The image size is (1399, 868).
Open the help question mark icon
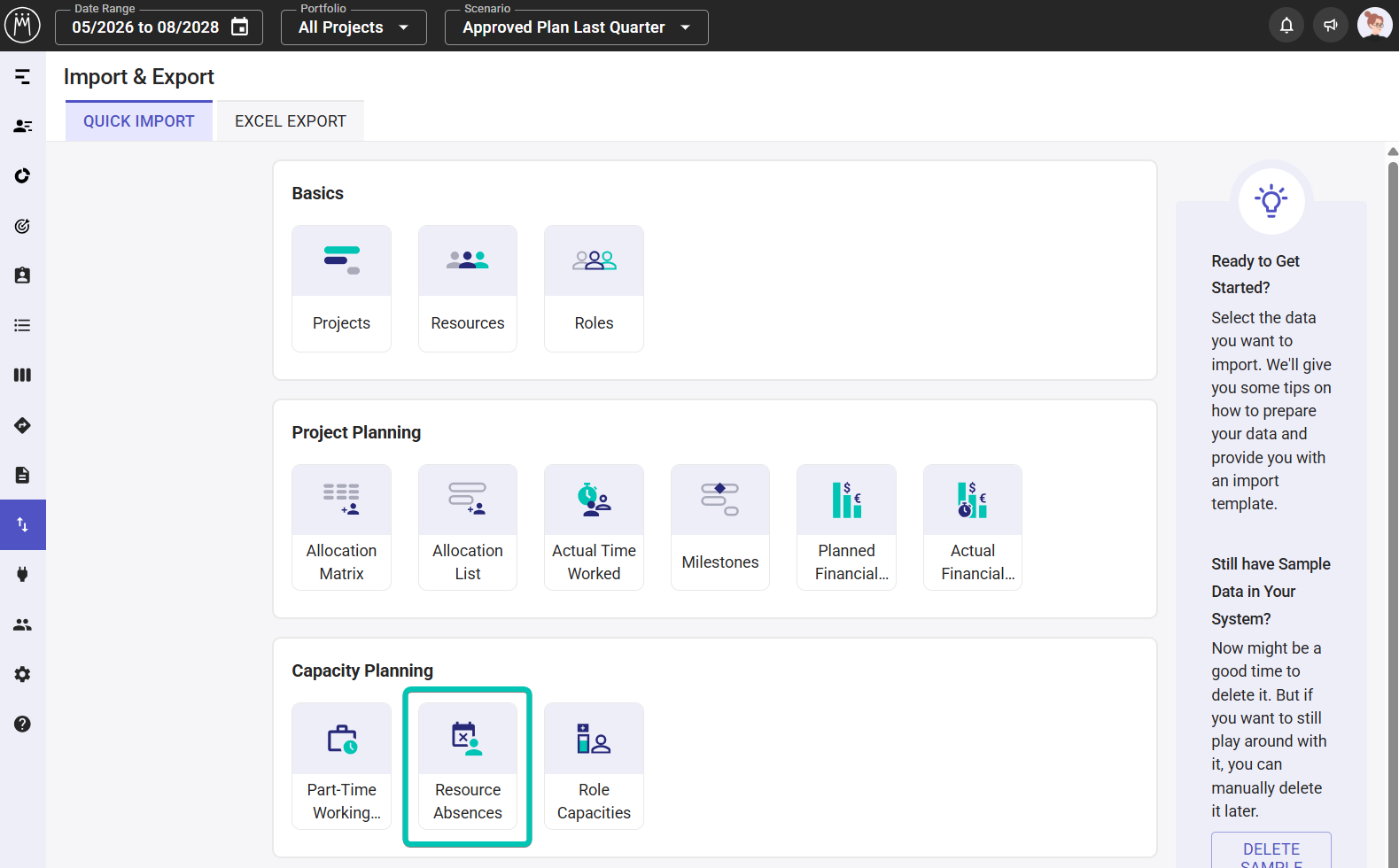23,724
